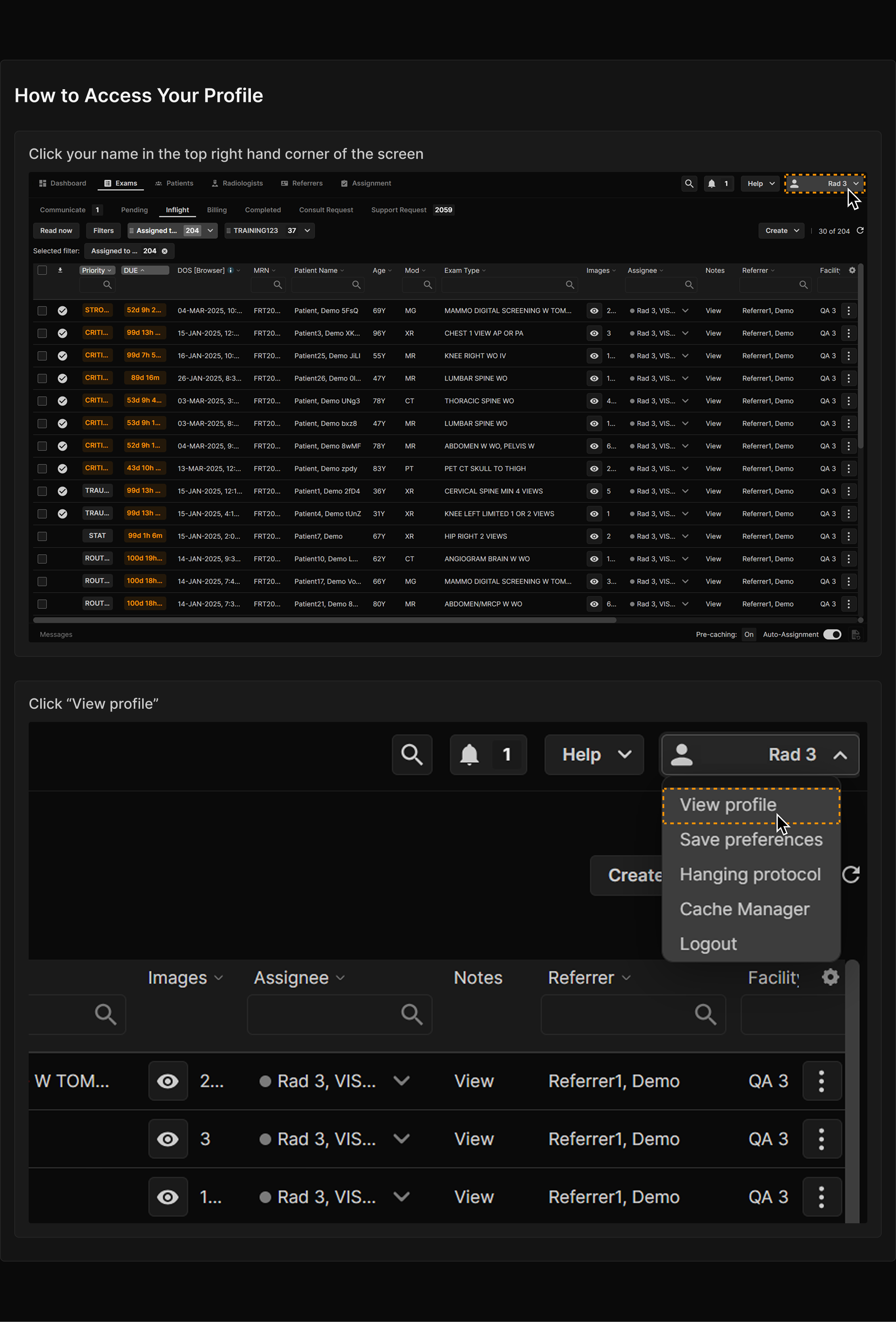Go to the Radiologists navigation tab
The width and height of the screenshot is (896, 1322).
coord(237,183)
